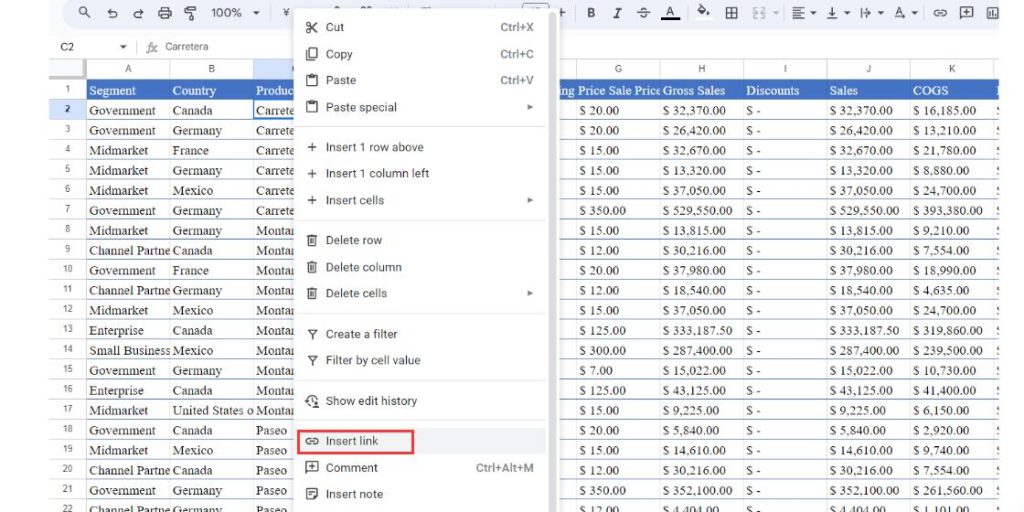Viewport: 1024px width, 512px height.
Task: Increase font size with plus button
Action: tap(561, 12)
